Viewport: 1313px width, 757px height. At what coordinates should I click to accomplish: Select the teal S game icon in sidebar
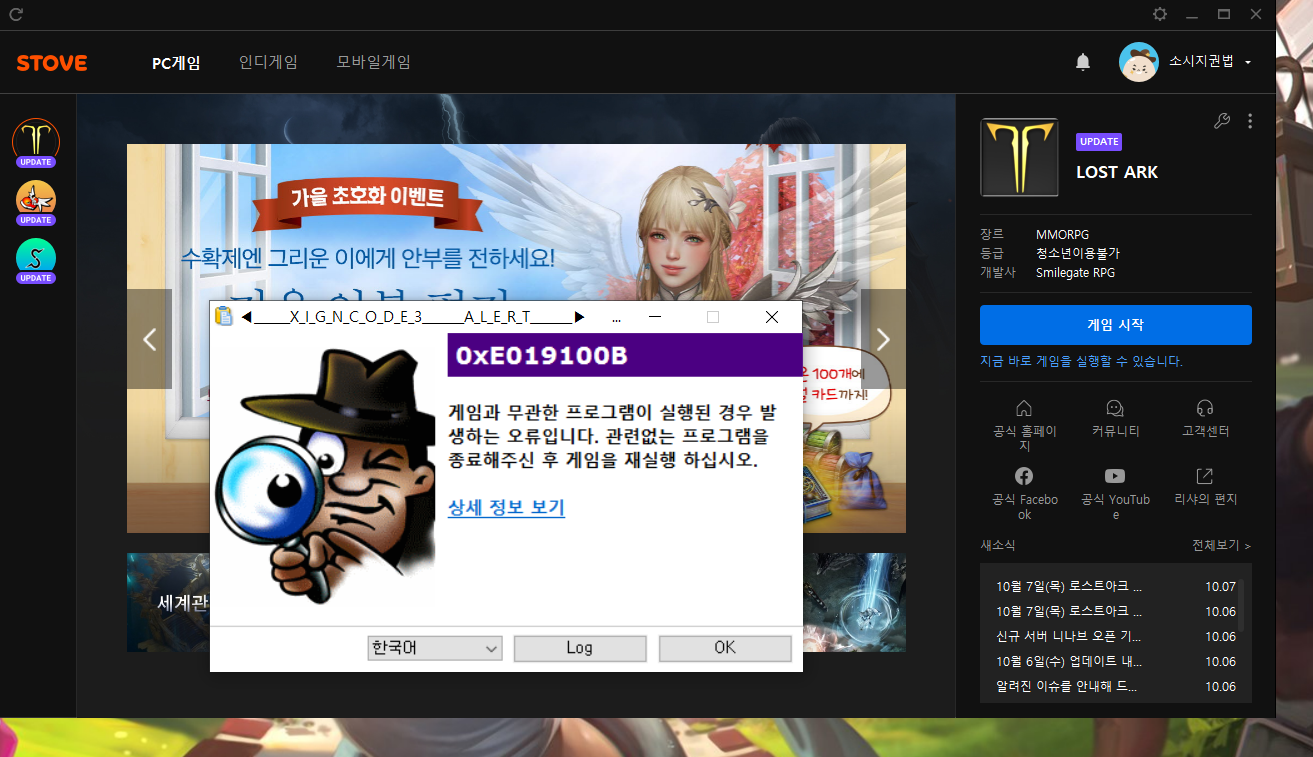pyautogui.click(x=36, y=257)
